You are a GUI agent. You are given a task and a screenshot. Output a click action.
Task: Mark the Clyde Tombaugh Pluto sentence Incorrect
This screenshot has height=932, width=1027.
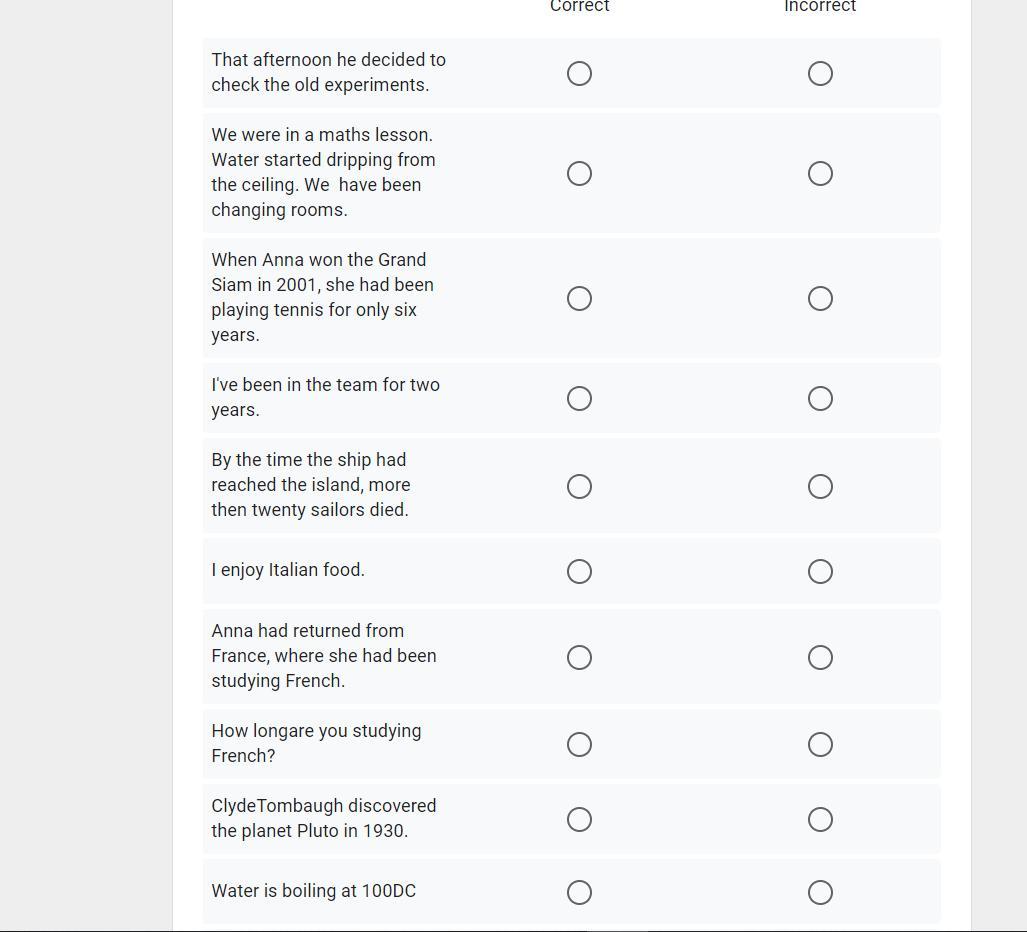coord(820,820)
